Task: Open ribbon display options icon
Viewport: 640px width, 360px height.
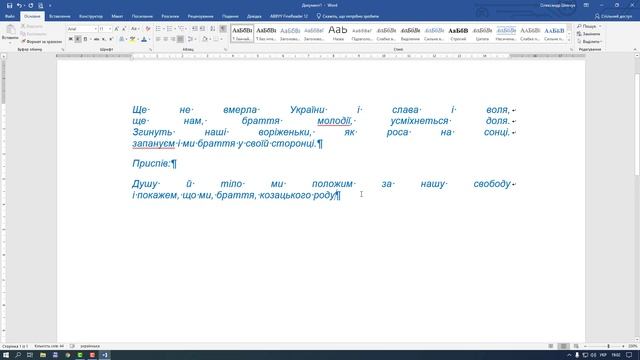Action: pos(586,5)
